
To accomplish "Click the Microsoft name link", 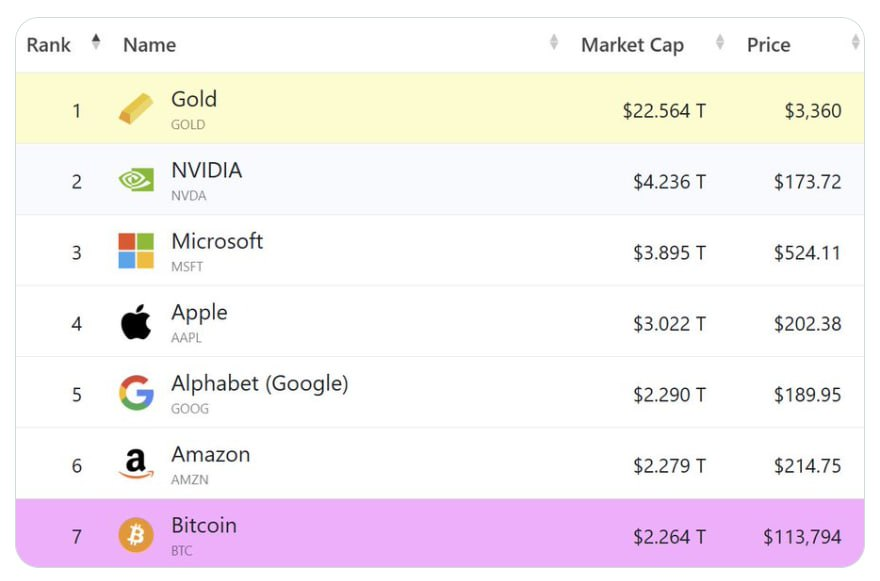I will coord(217,242).
